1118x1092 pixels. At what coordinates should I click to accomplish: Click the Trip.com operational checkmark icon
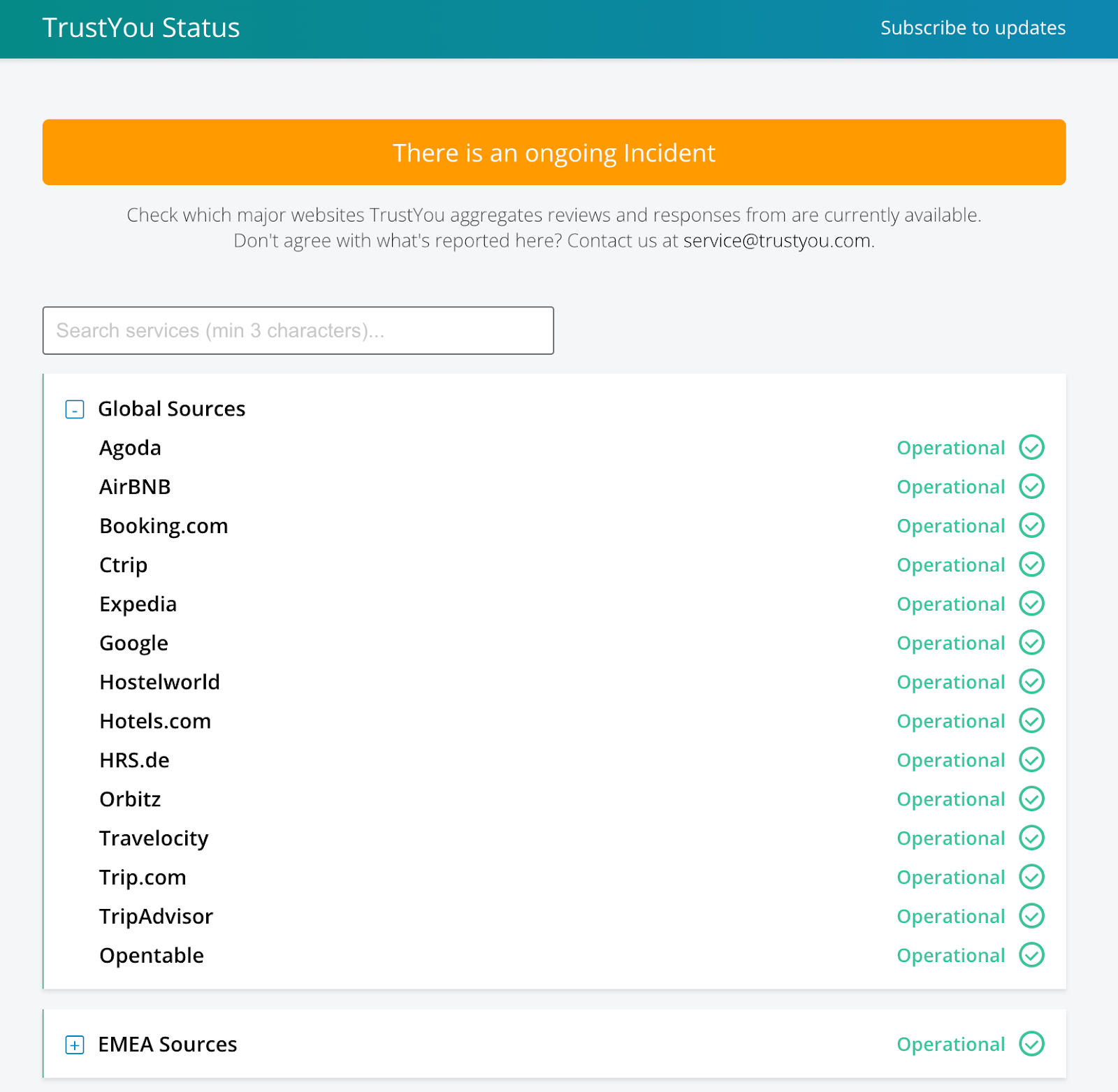point(1031,878)
